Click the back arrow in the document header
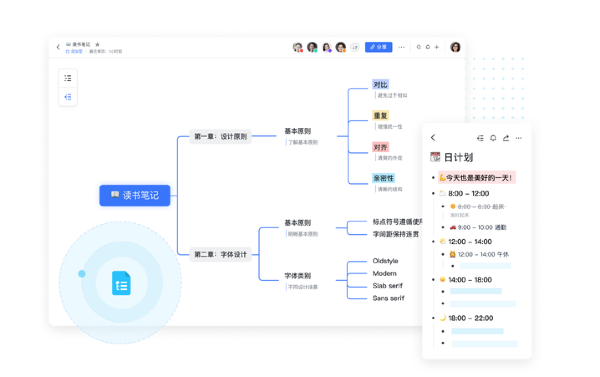This screenshot has width=600, height=377. click(x=58, y=47)
